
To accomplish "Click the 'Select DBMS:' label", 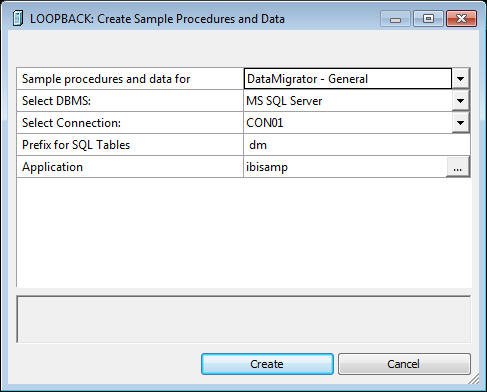I will click(56, 101).
